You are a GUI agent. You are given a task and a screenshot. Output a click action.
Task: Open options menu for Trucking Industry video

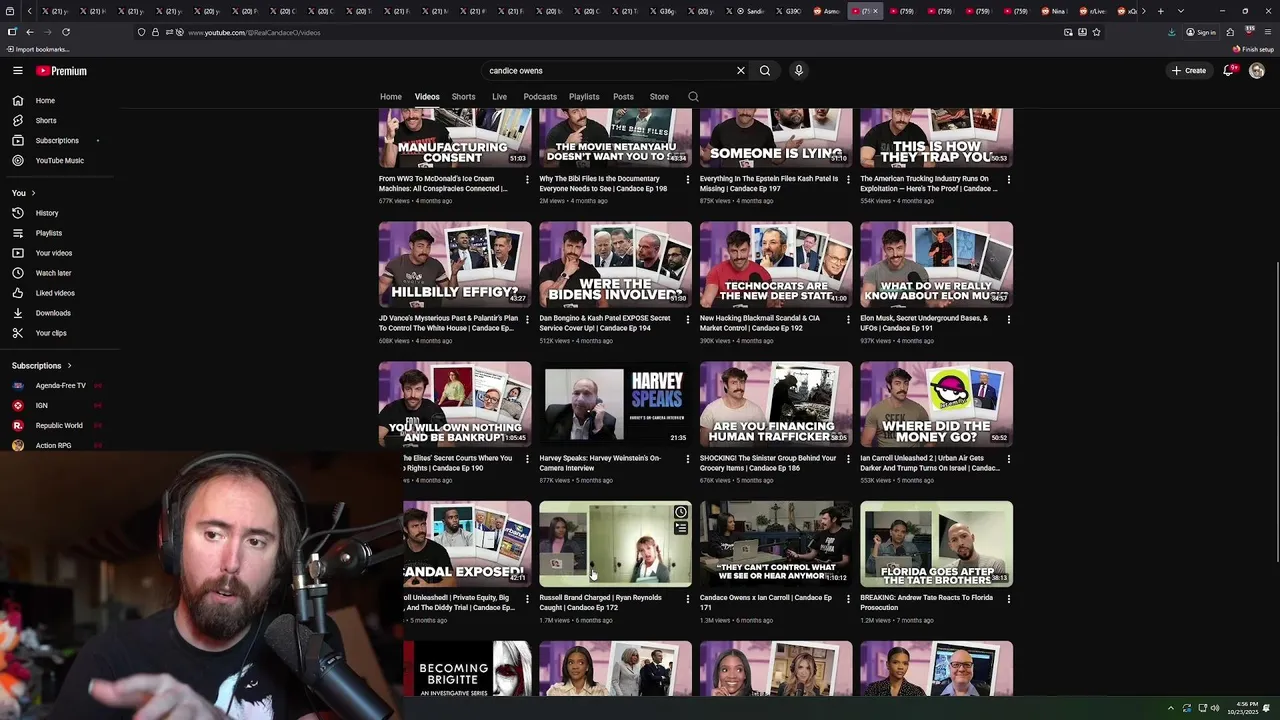click(1008, 180)
